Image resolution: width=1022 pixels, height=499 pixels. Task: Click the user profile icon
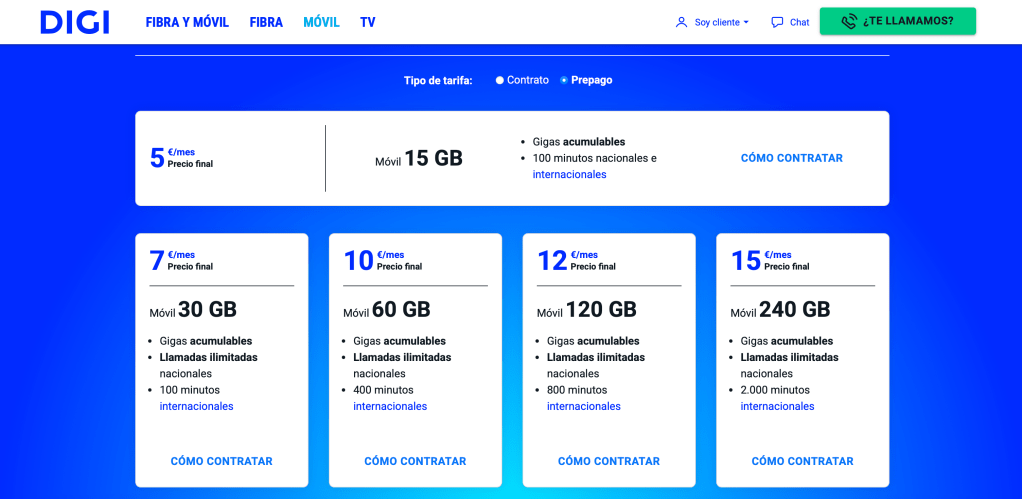(x=681, y=22)
